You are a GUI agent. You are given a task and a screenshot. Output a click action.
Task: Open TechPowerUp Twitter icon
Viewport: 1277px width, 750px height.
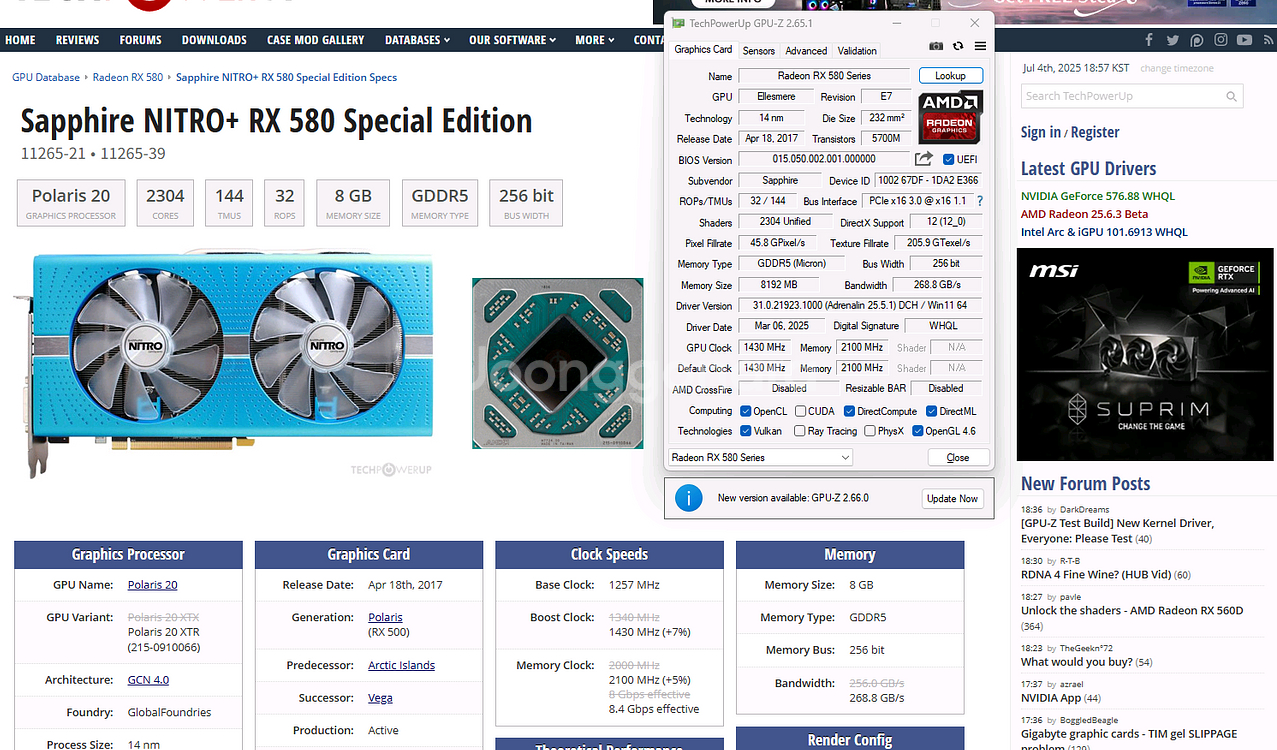1172,40
